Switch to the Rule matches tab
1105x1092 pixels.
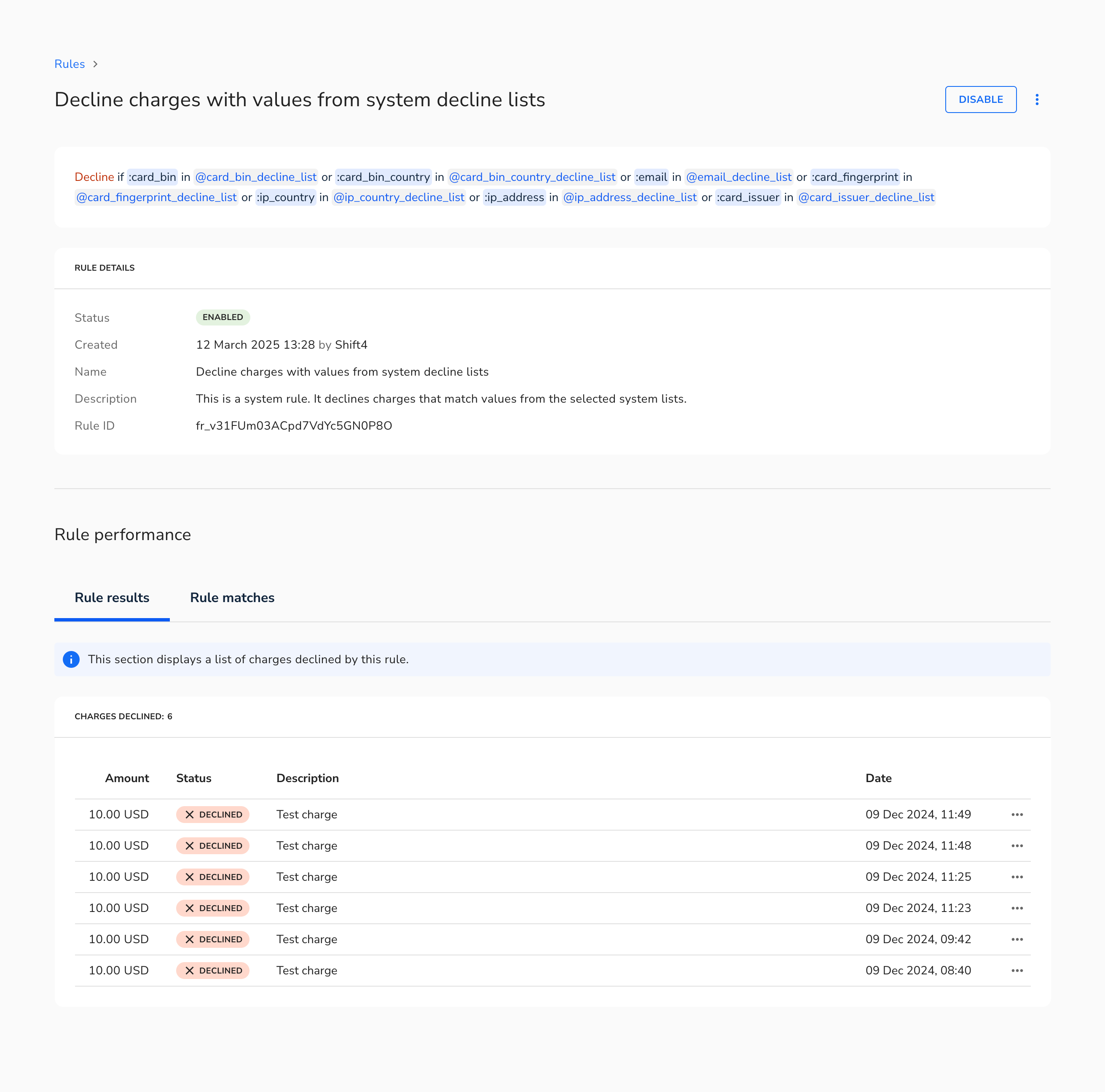(x=232, y=597)
